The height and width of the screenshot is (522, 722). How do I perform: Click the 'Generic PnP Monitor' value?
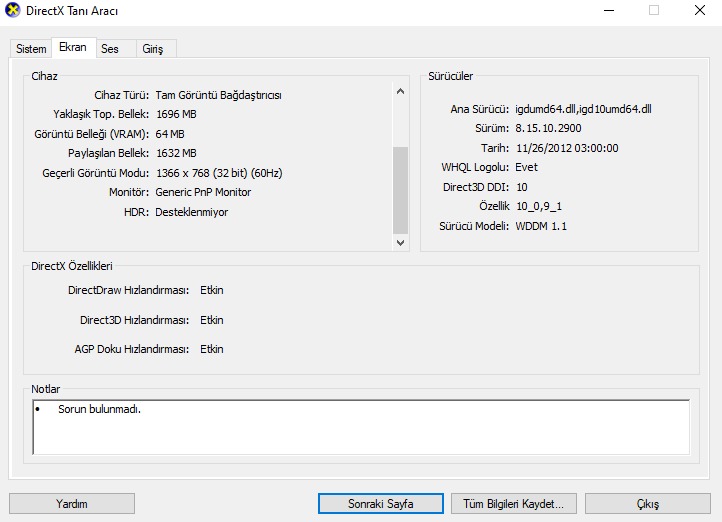[203, 192]
